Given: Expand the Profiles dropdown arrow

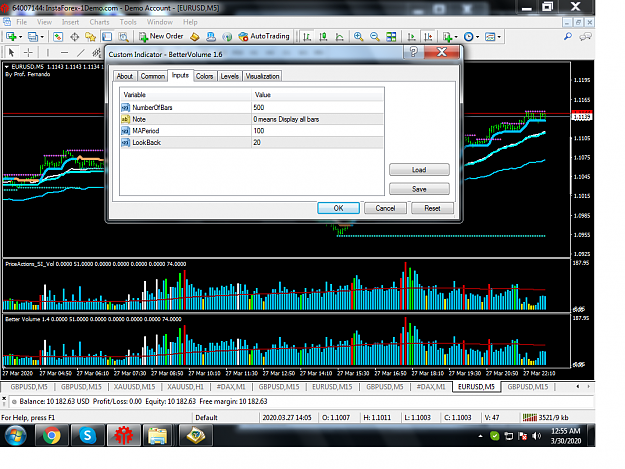Looking at the screenshot, I should 42,37.
